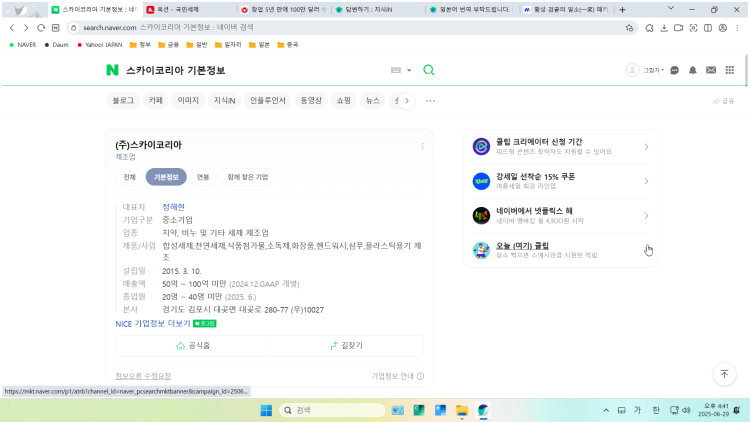
Task: Open the Naver services grid icon
Action: [729, 70]
